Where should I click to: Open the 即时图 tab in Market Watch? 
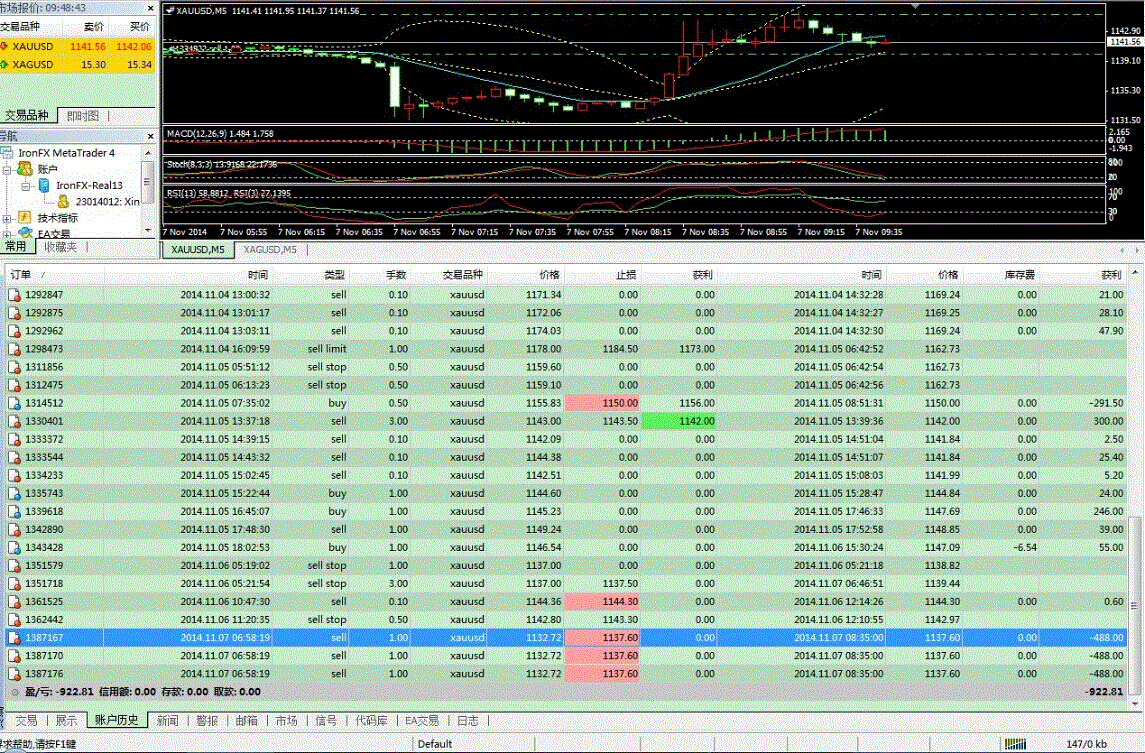[83, 115]
